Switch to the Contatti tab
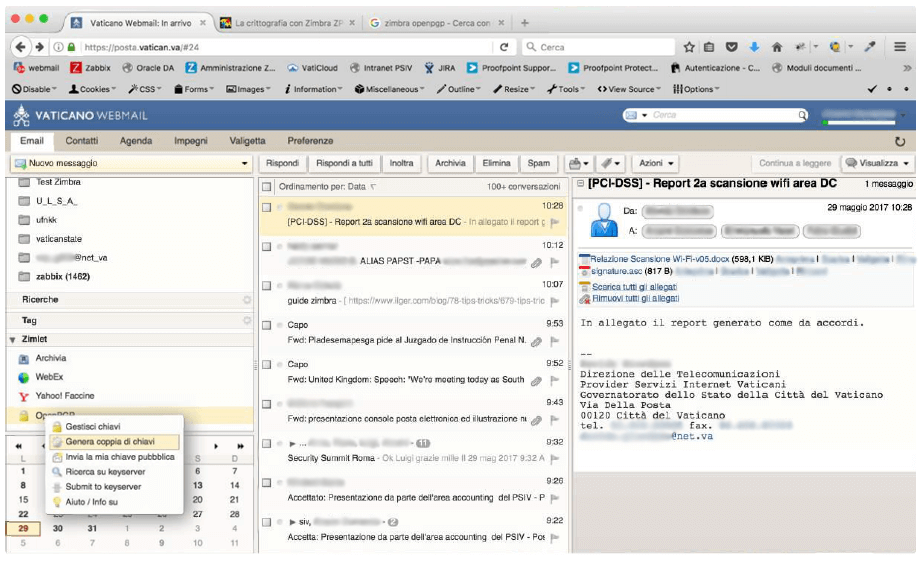The height and width of the screenshot is (564, 922). [82, 141]
